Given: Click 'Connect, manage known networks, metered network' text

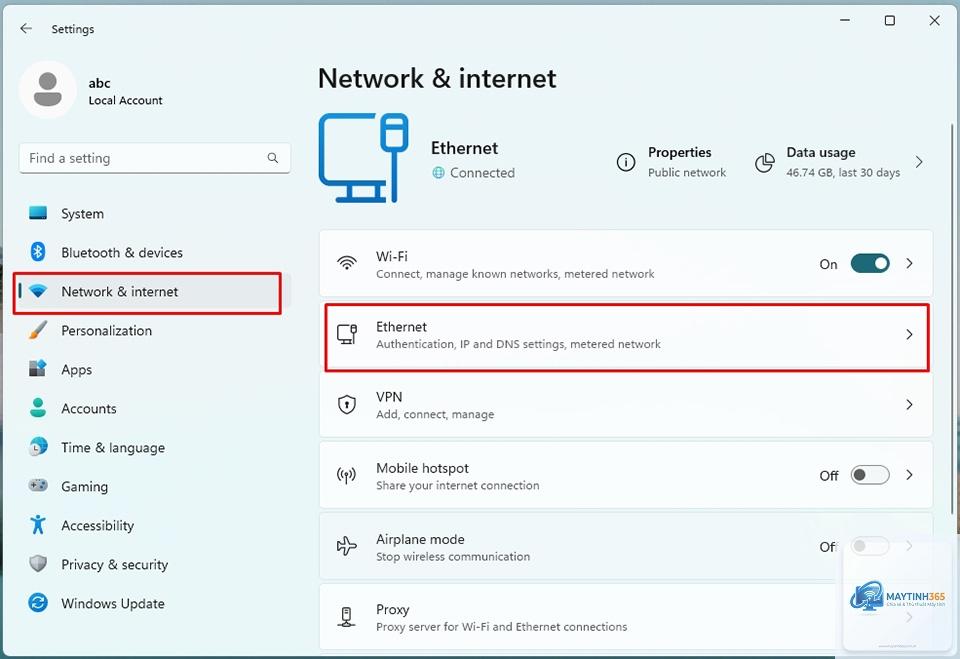Looking at the screenshot, I should coord(515,274).
